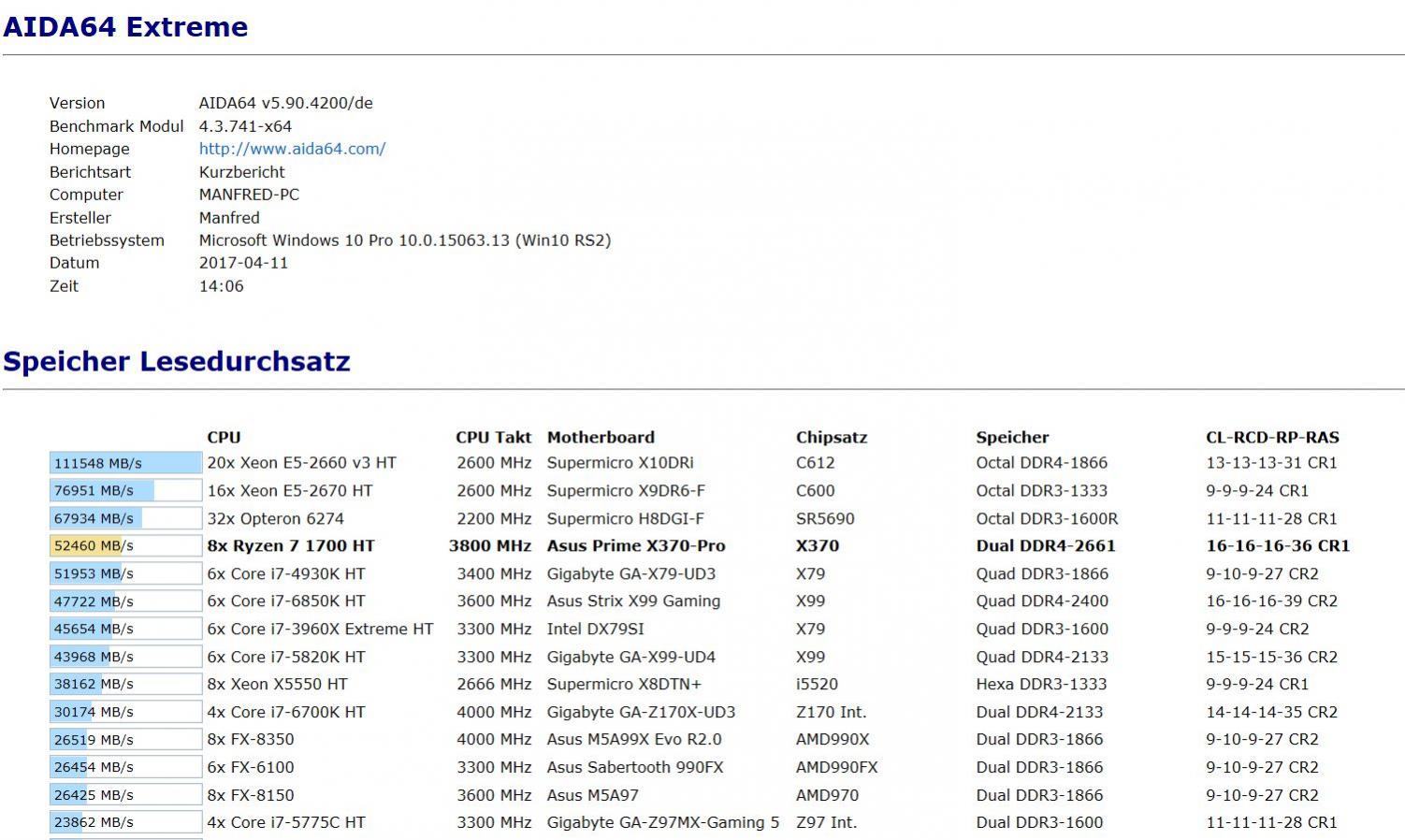This screenshot has height=840, width=1405.
Task: Click 8x Xeon X5550 HT
Action: coord(277,684)
